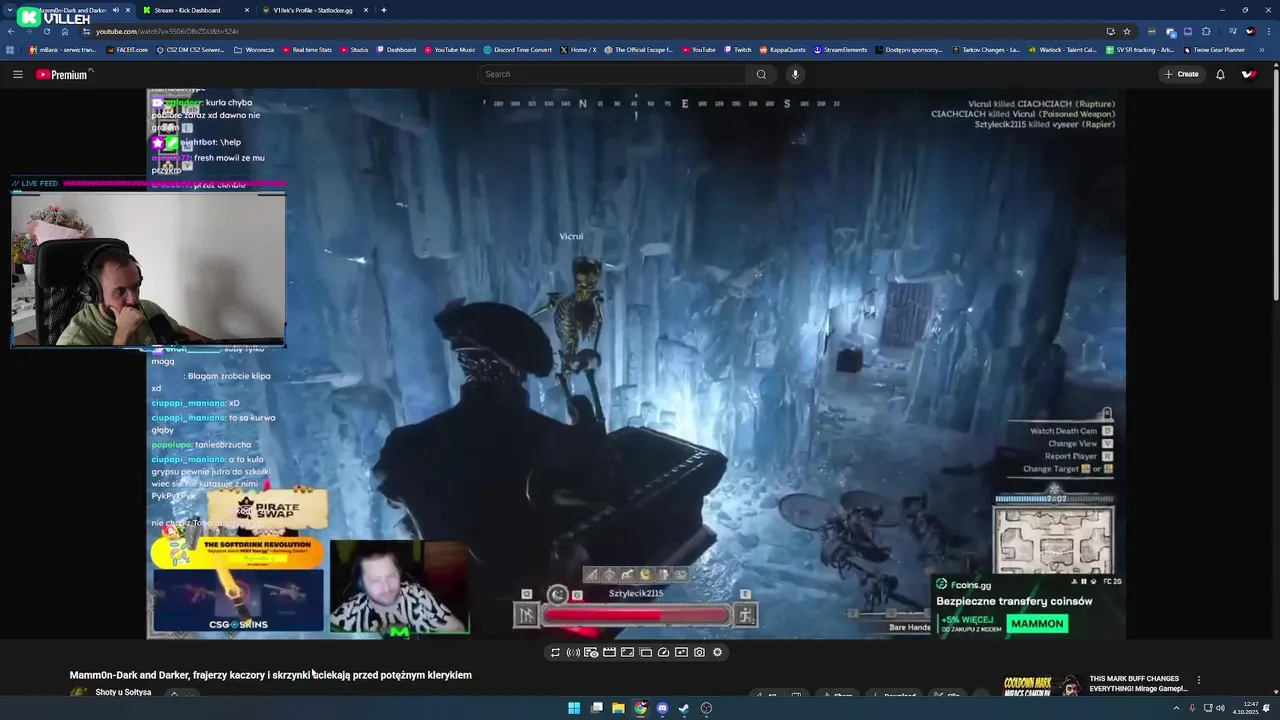
Task: Show hidden system tray icons
Action: tap(1176, 708)
